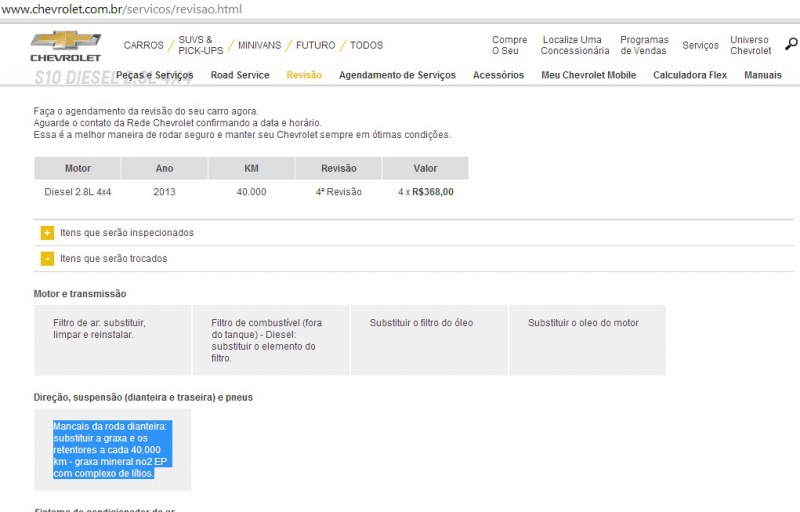Open 'Compre O Seu' link
800x512 pixels.
pyautogui.click(x=509, y=45)
